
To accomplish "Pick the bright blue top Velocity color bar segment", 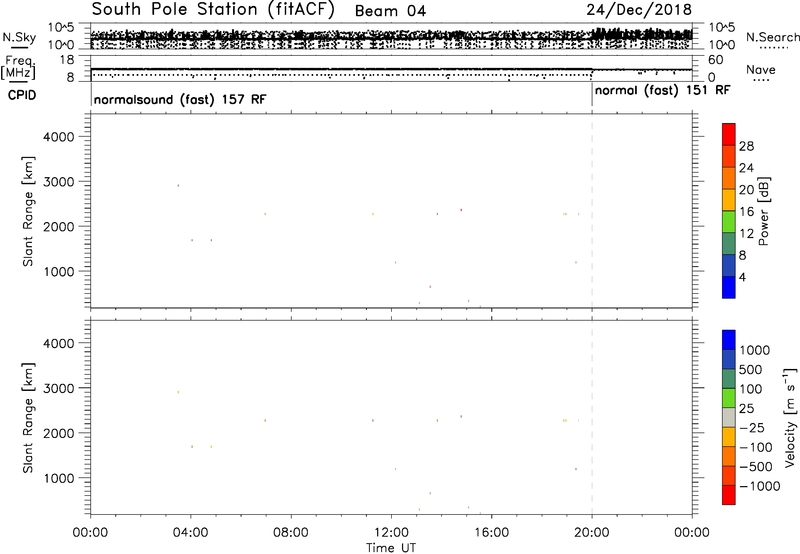I will pos(729,340).
